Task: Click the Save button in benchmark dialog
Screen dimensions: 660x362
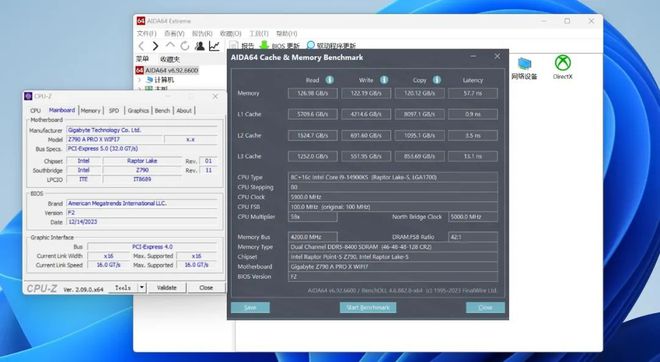Action: coord(250,307)
